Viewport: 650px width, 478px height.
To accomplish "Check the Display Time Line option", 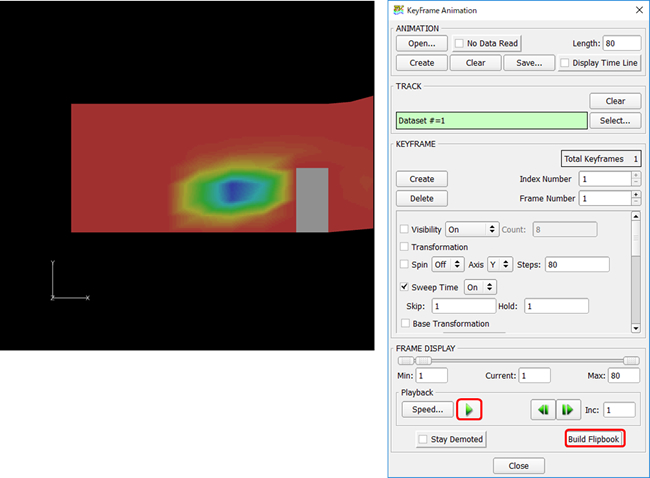I will click(x=566, y=63).
